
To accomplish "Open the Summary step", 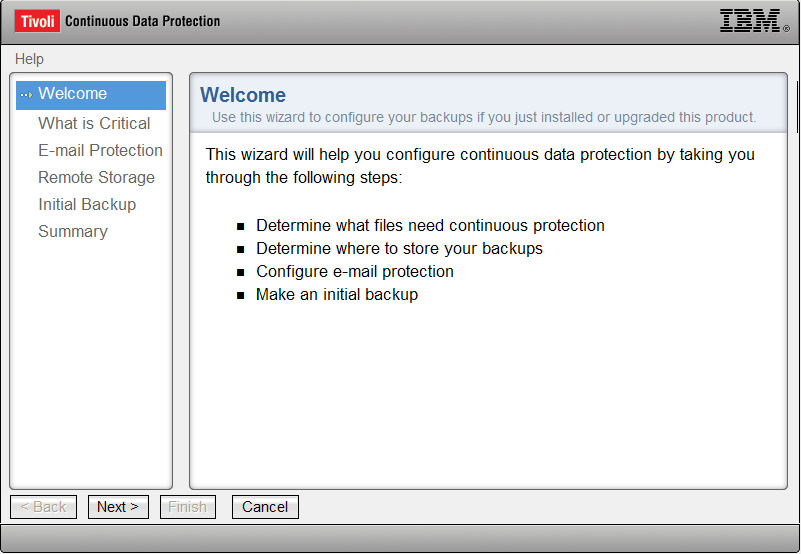I will 73,232.
